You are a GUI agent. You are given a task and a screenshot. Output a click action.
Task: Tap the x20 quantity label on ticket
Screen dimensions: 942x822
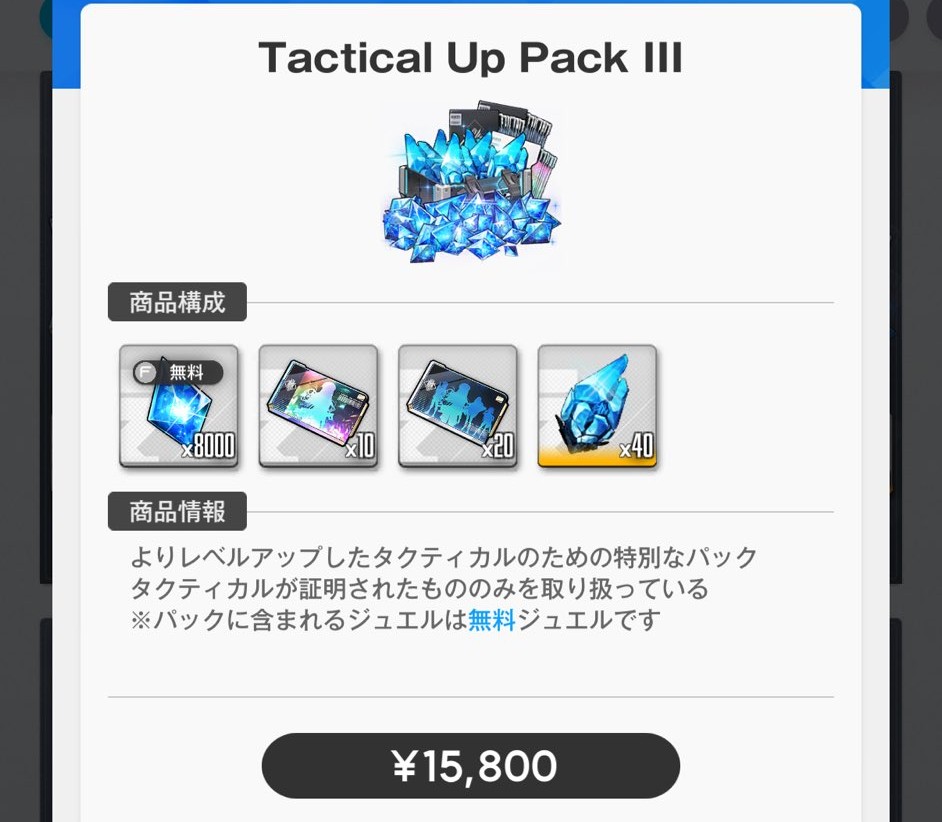[498, 445]
